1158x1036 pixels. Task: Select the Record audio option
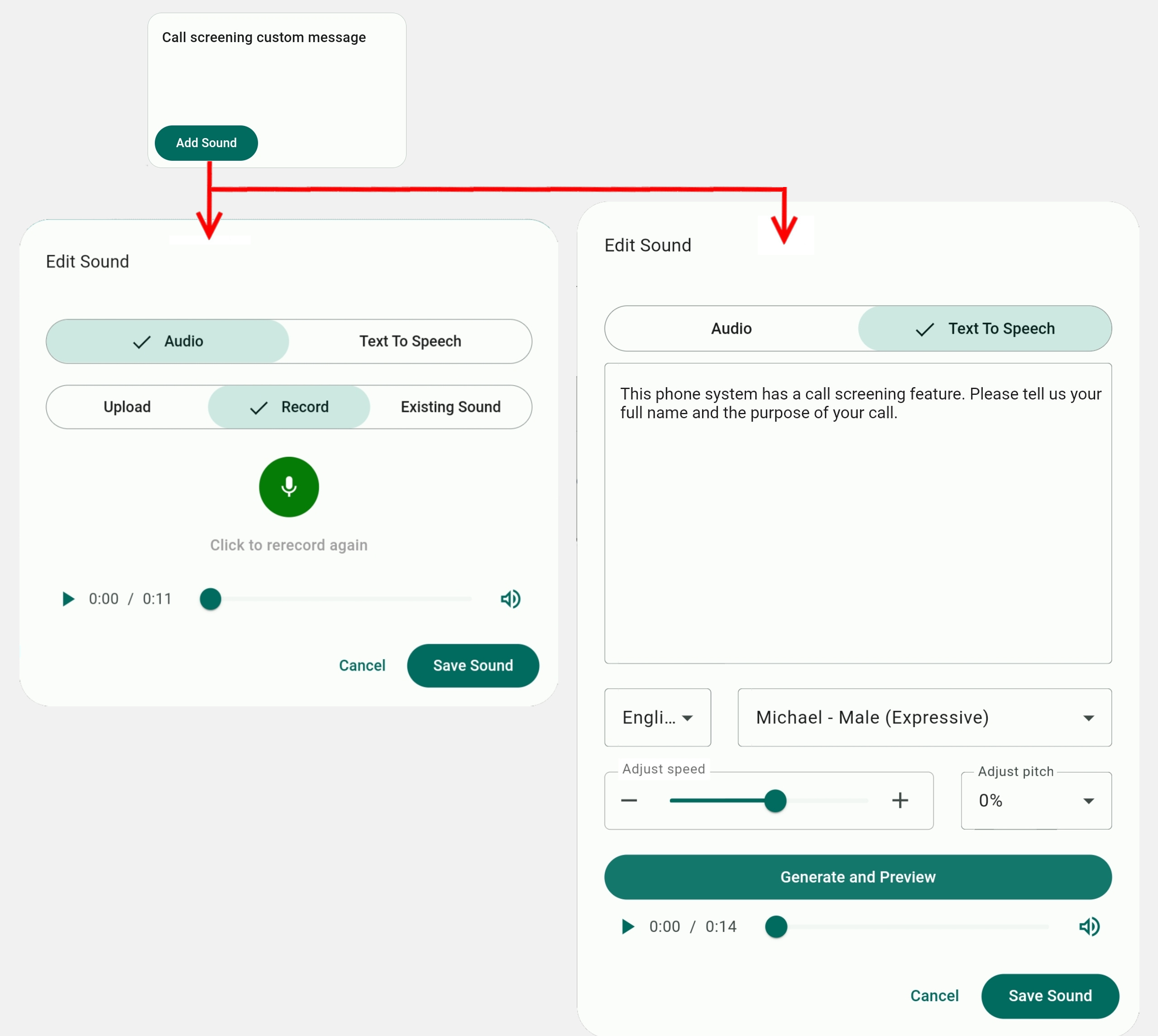289,407
